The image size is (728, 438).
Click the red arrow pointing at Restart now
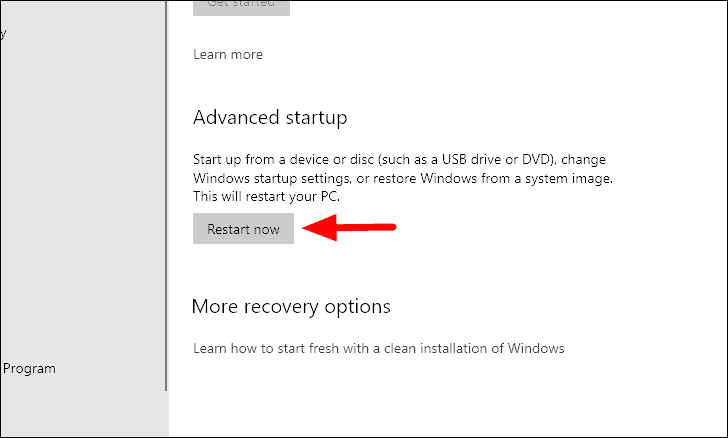point(349,228)
